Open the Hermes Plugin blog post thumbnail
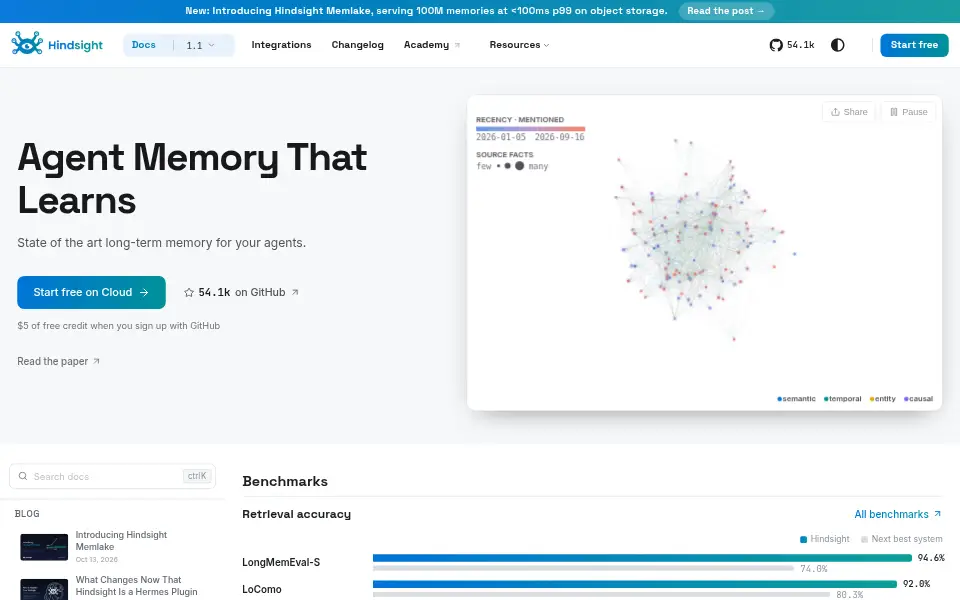The width and height of the screenshot is (960, 600). coord(44,590)
